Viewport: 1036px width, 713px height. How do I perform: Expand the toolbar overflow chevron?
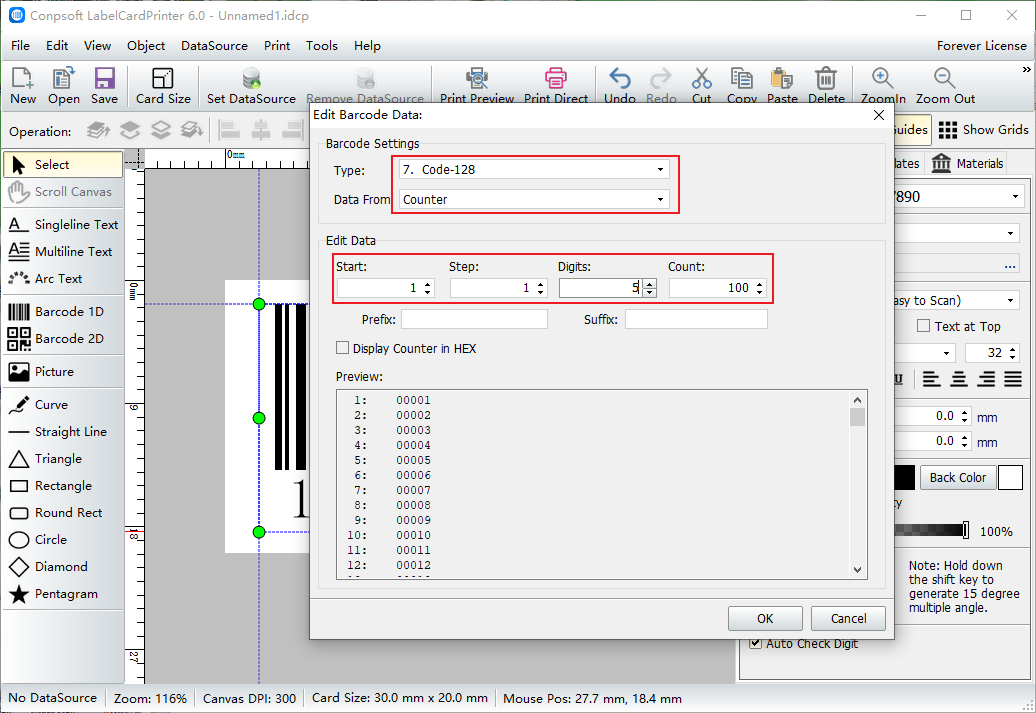point(1026,69)
